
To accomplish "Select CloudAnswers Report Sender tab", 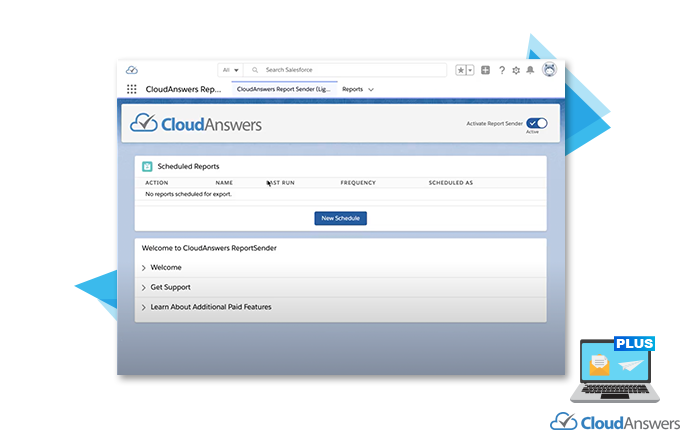I will 284,89.
